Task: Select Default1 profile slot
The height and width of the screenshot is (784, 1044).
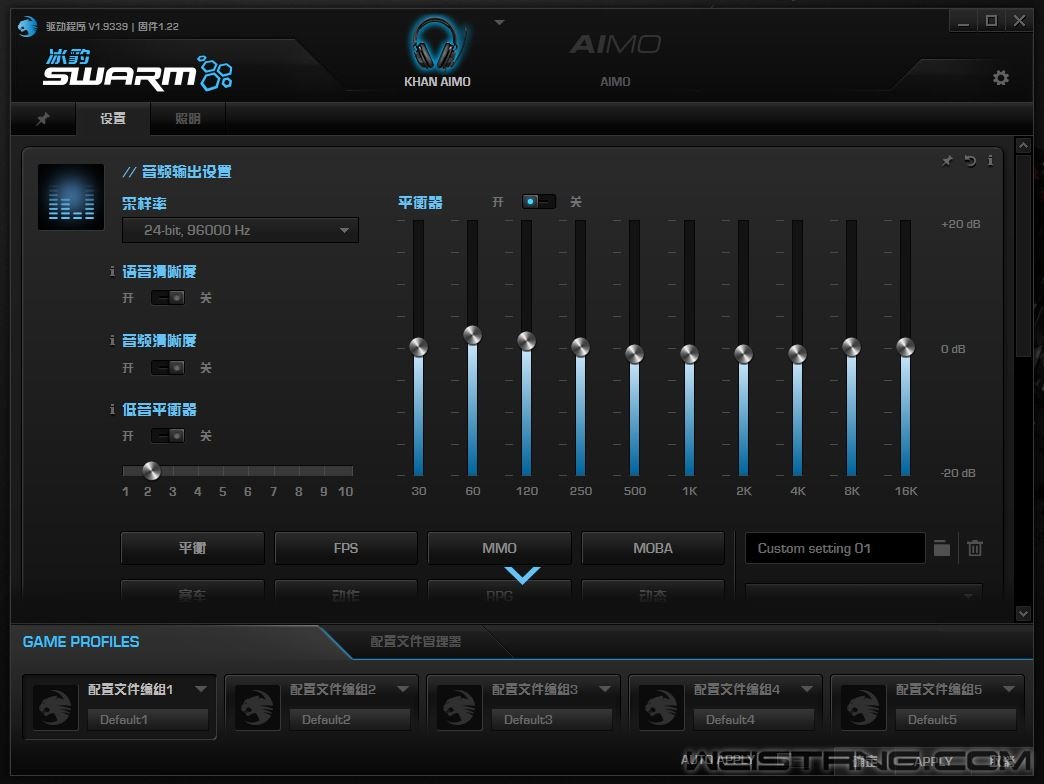Action: pyautogui.click(x=148, y=719)
